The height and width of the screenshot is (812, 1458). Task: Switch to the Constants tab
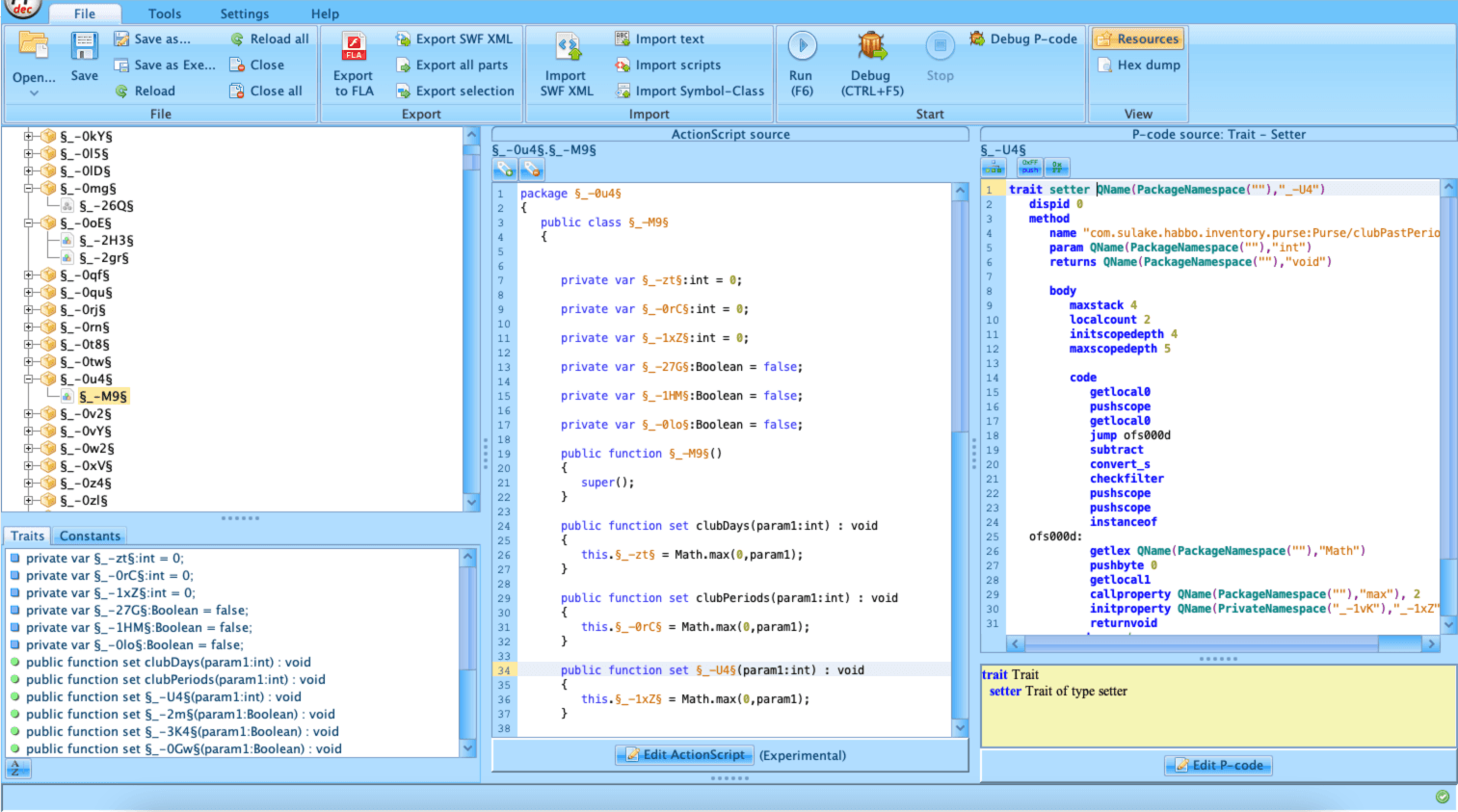(x=90, y=536)
